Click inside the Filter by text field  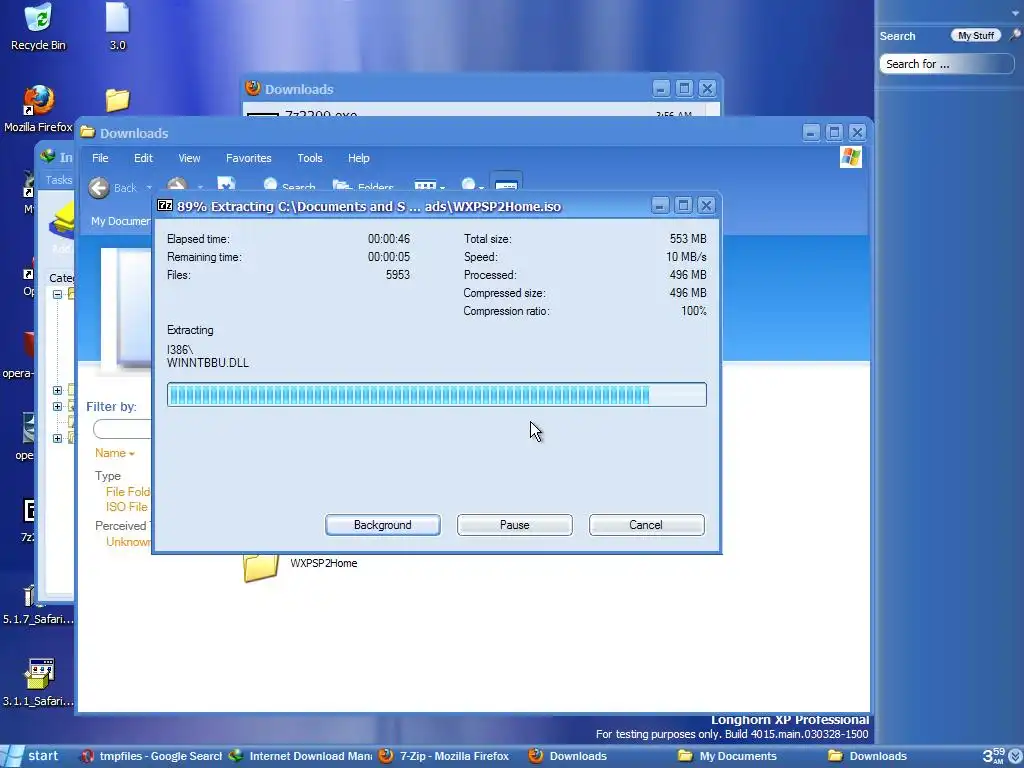point(122,429)
